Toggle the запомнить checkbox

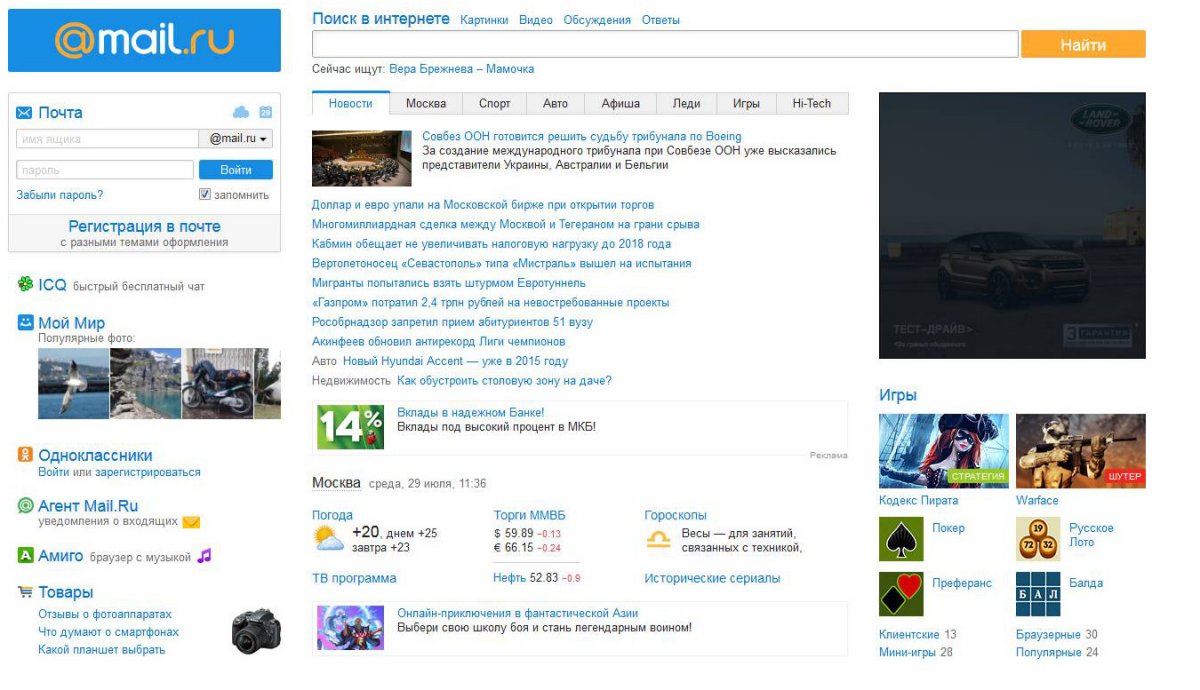click(205, 195)
